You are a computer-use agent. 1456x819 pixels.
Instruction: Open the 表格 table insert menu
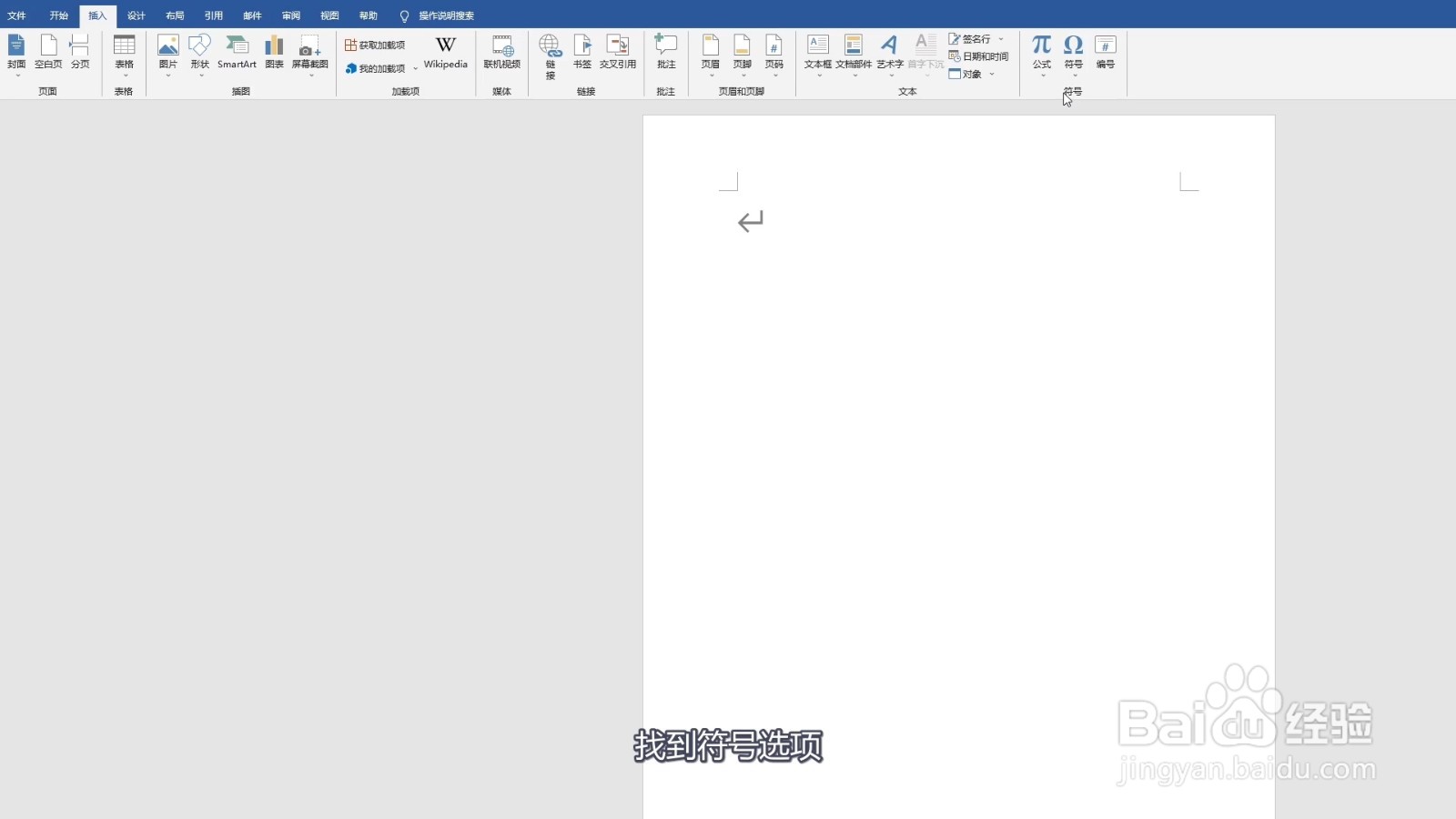point(124,55)
